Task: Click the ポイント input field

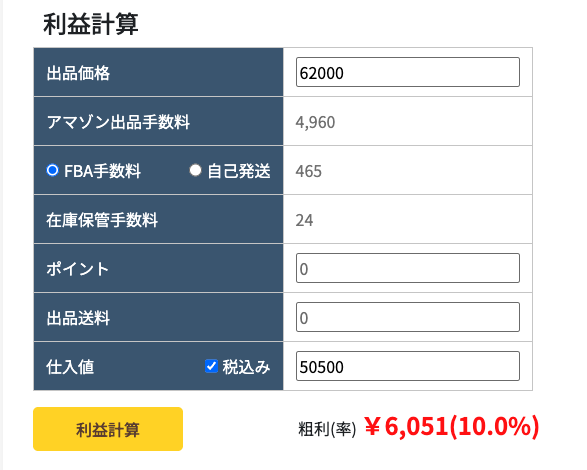Action: coord(408,268)
